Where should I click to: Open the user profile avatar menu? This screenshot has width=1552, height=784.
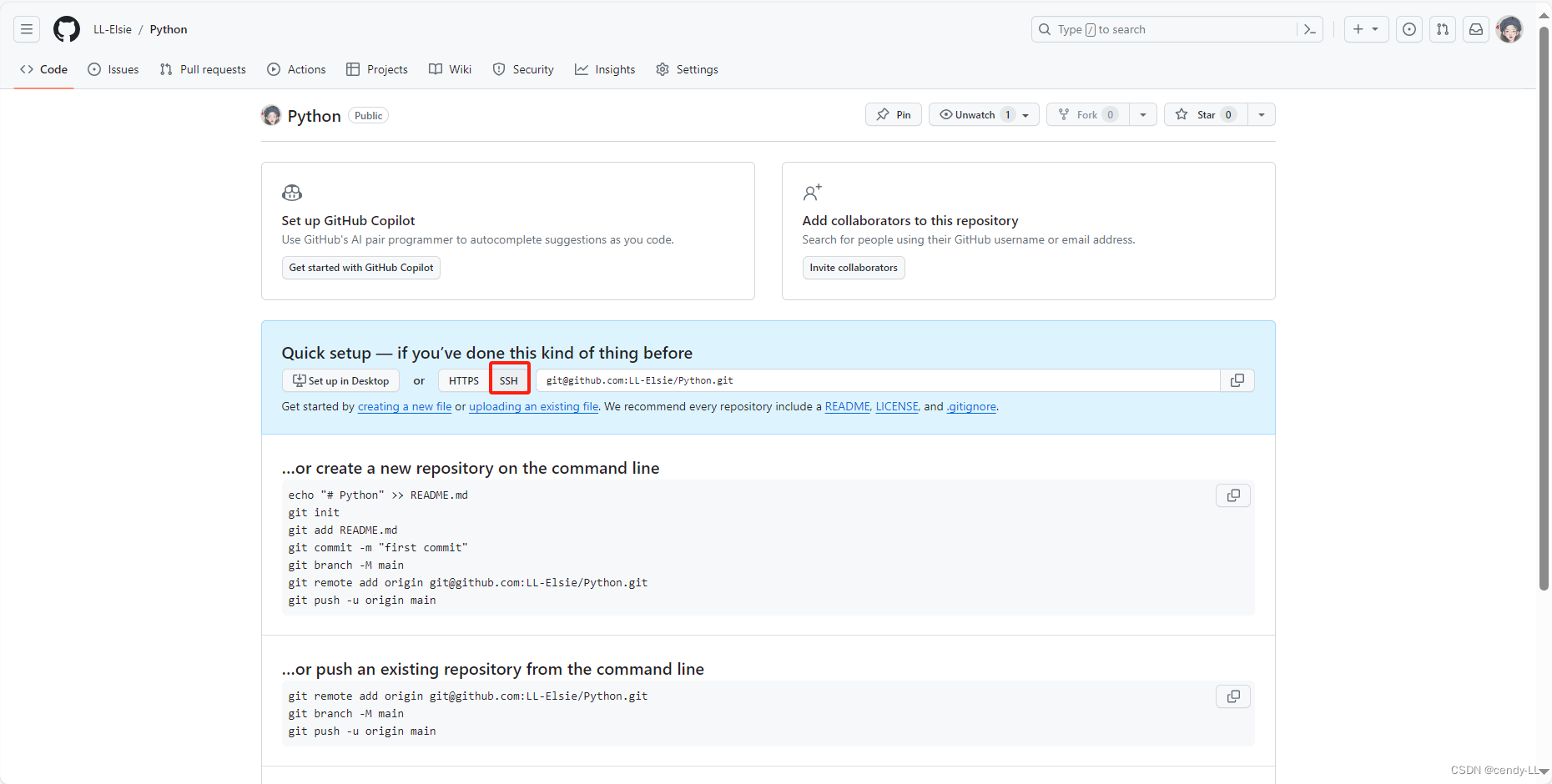coord(1509,29)
